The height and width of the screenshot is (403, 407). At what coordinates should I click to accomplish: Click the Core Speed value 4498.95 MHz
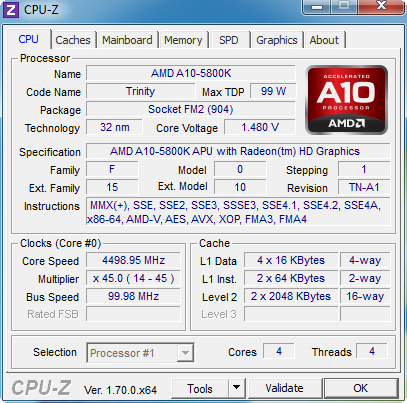[133, 260]
